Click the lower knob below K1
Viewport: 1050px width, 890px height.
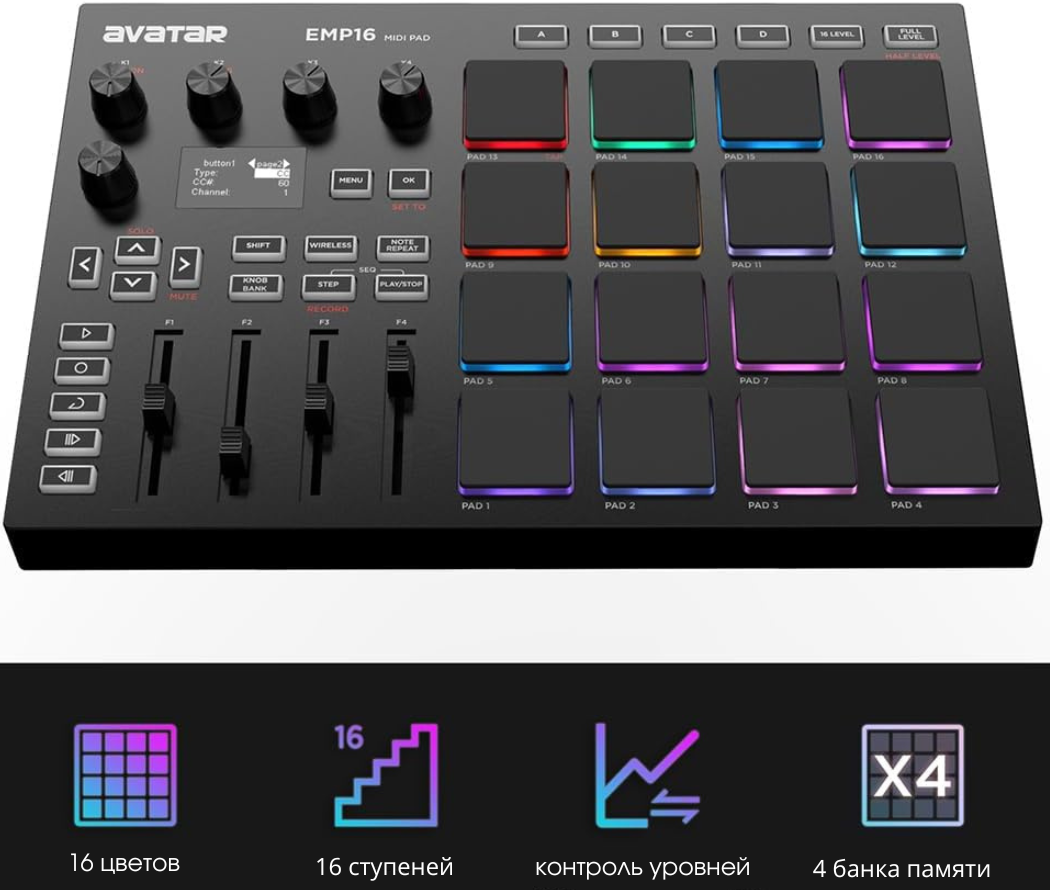pos(107,175)
